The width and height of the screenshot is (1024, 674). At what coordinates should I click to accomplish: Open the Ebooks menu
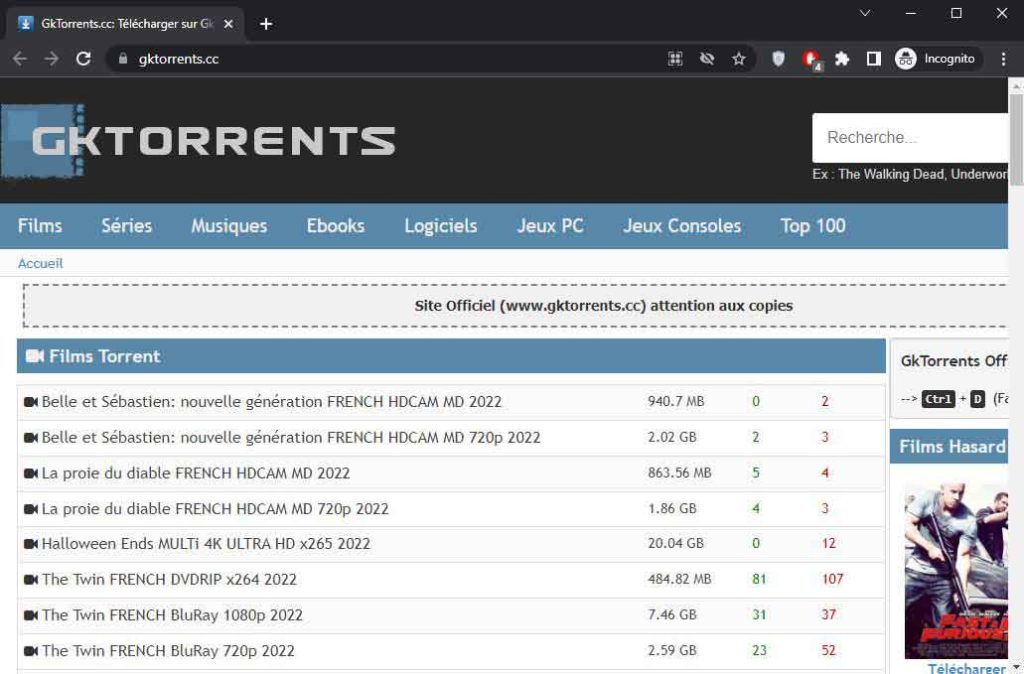click(x=336, y=226)
